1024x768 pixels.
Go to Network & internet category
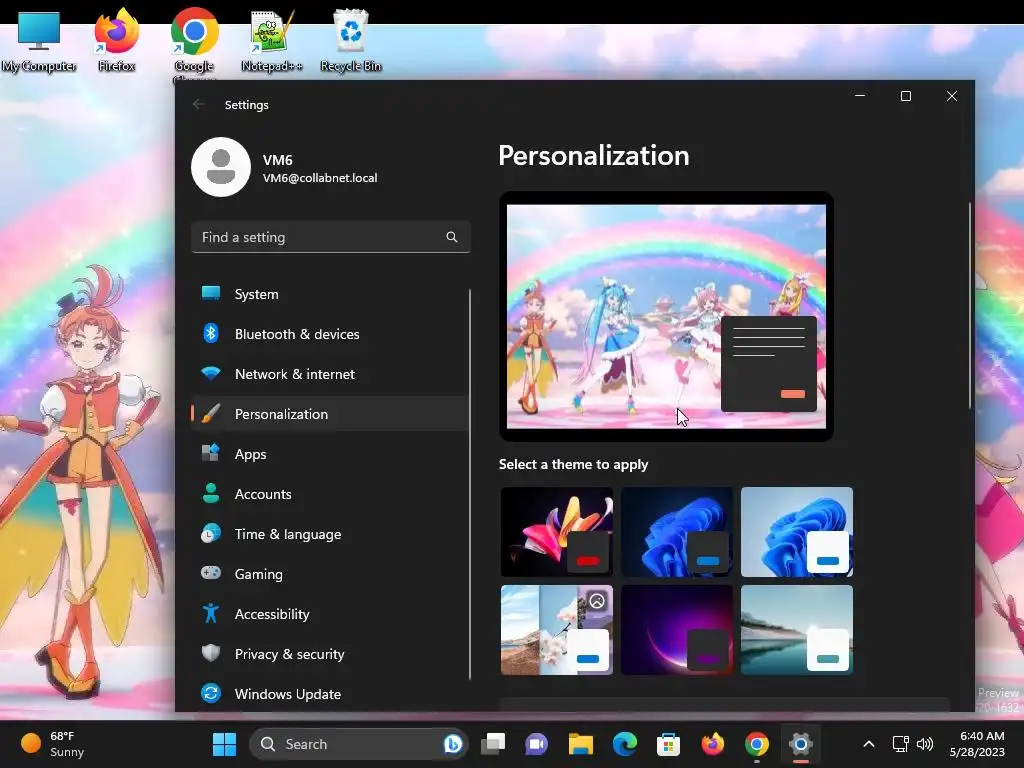[330, 374]
